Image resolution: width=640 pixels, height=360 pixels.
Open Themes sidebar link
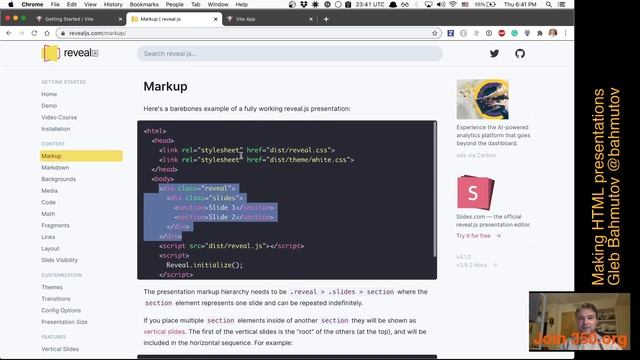pos(52,287)
